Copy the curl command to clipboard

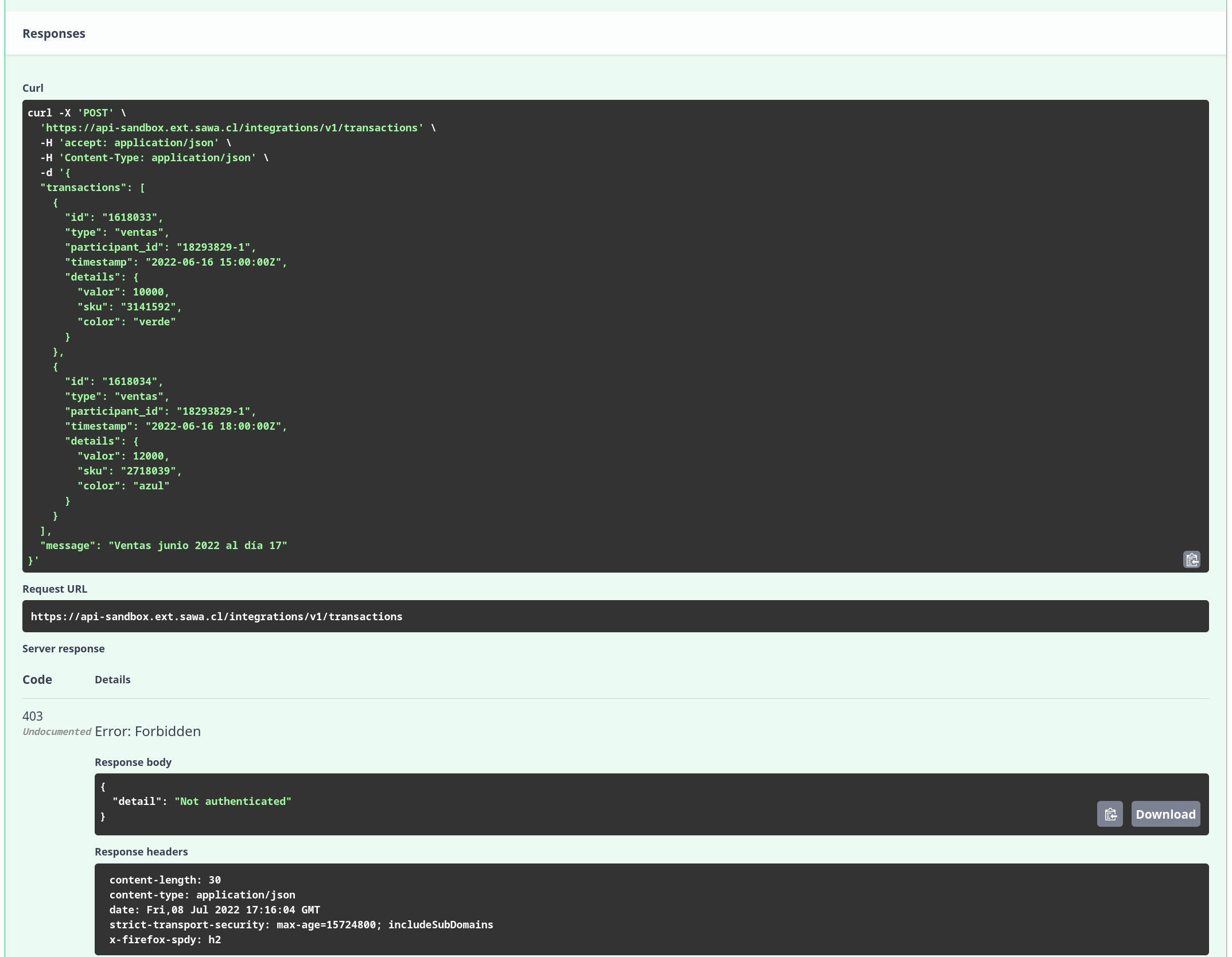(1191, 559)
